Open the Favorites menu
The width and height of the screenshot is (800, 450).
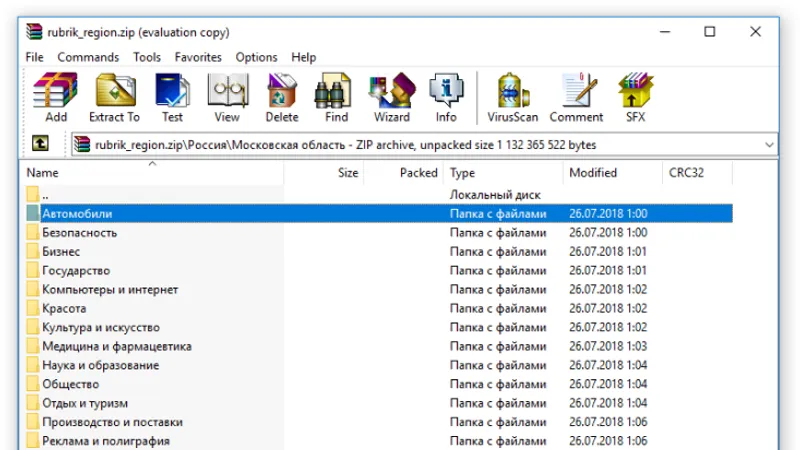click(x=198, y=57)
